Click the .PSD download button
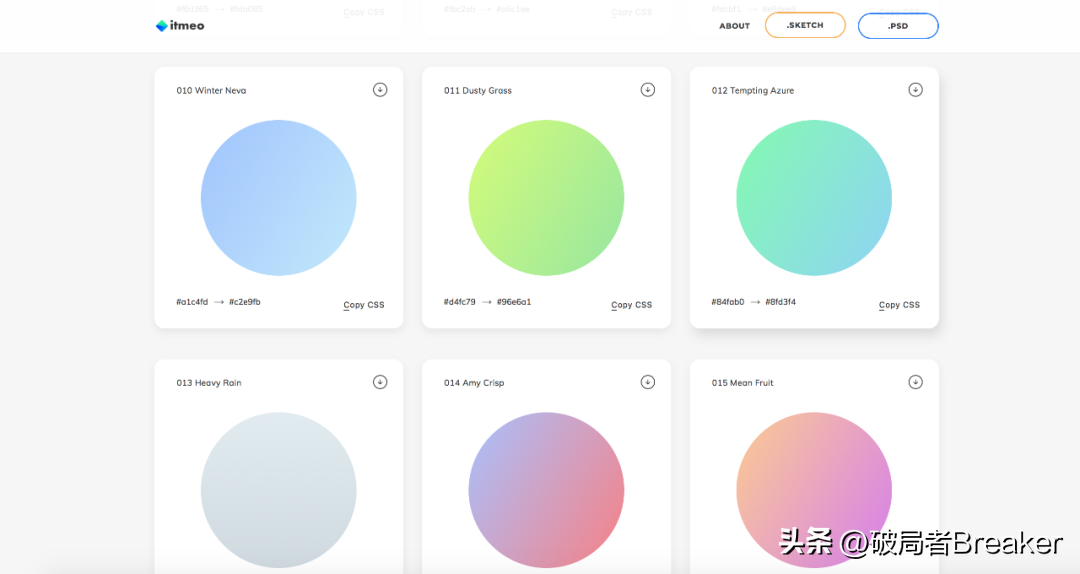The image size is (1080, 574). click(897, 26)
